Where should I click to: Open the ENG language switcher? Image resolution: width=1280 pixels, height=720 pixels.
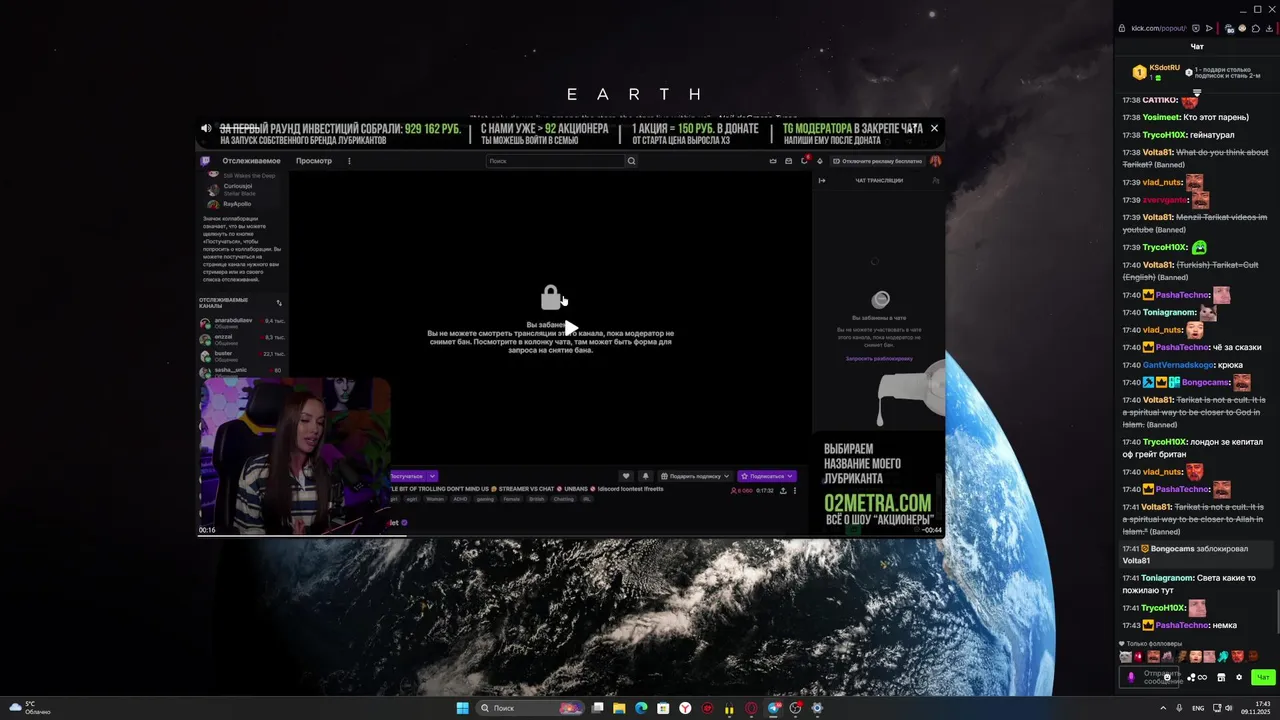pos(1198,708)
